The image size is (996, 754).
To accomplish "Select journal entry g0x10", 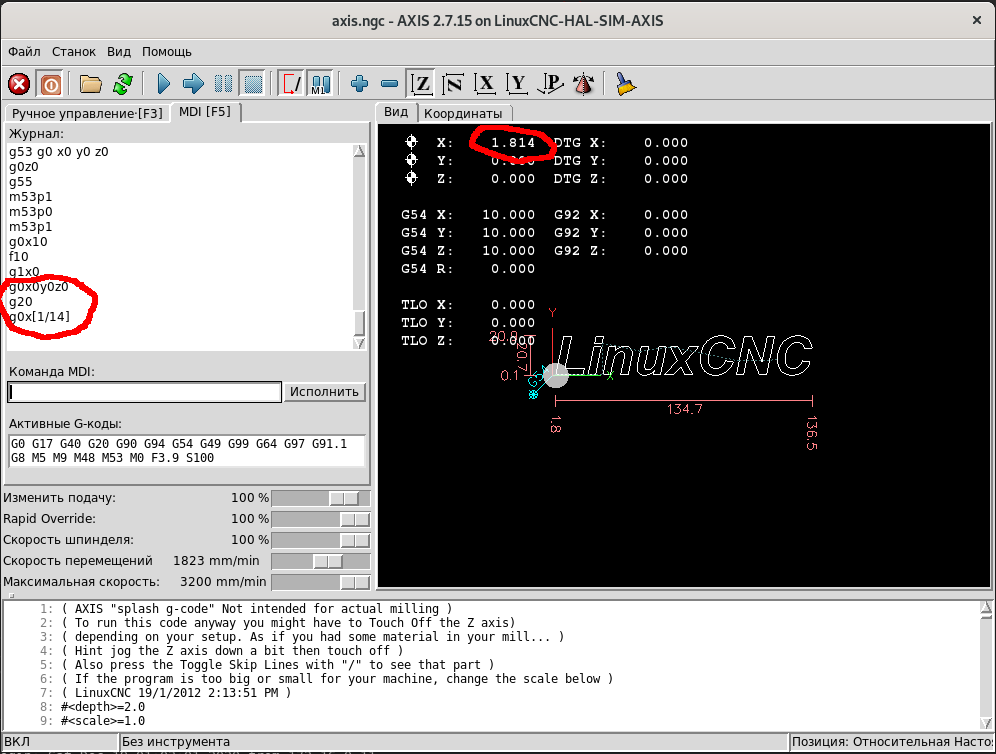I will pos(28,241).
